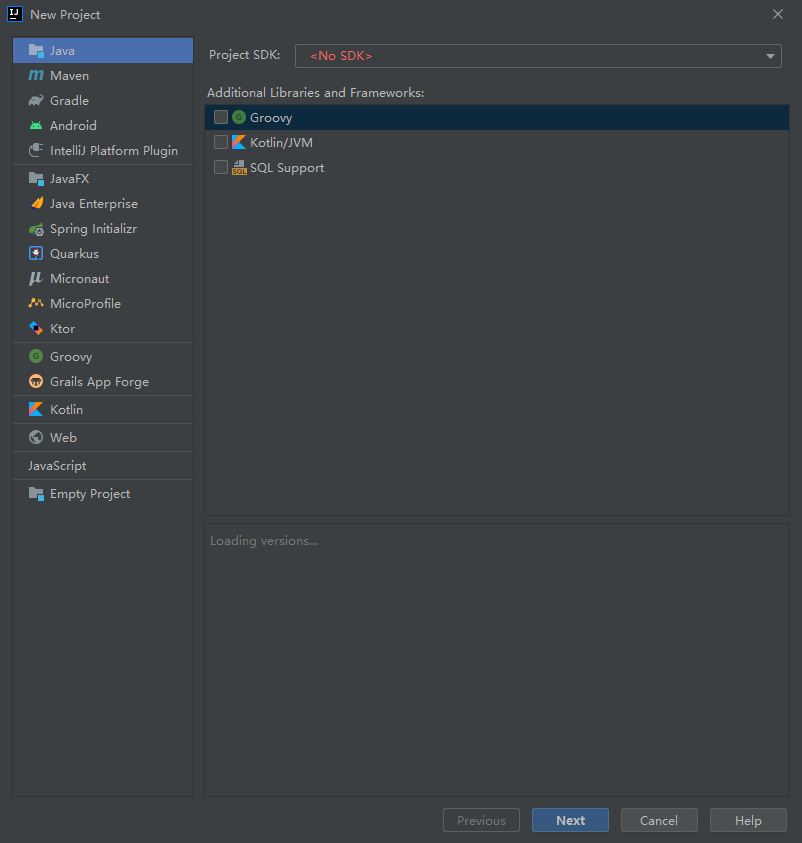
Task: Click the <No SDK> combo box field
Action: click(538, 56)
